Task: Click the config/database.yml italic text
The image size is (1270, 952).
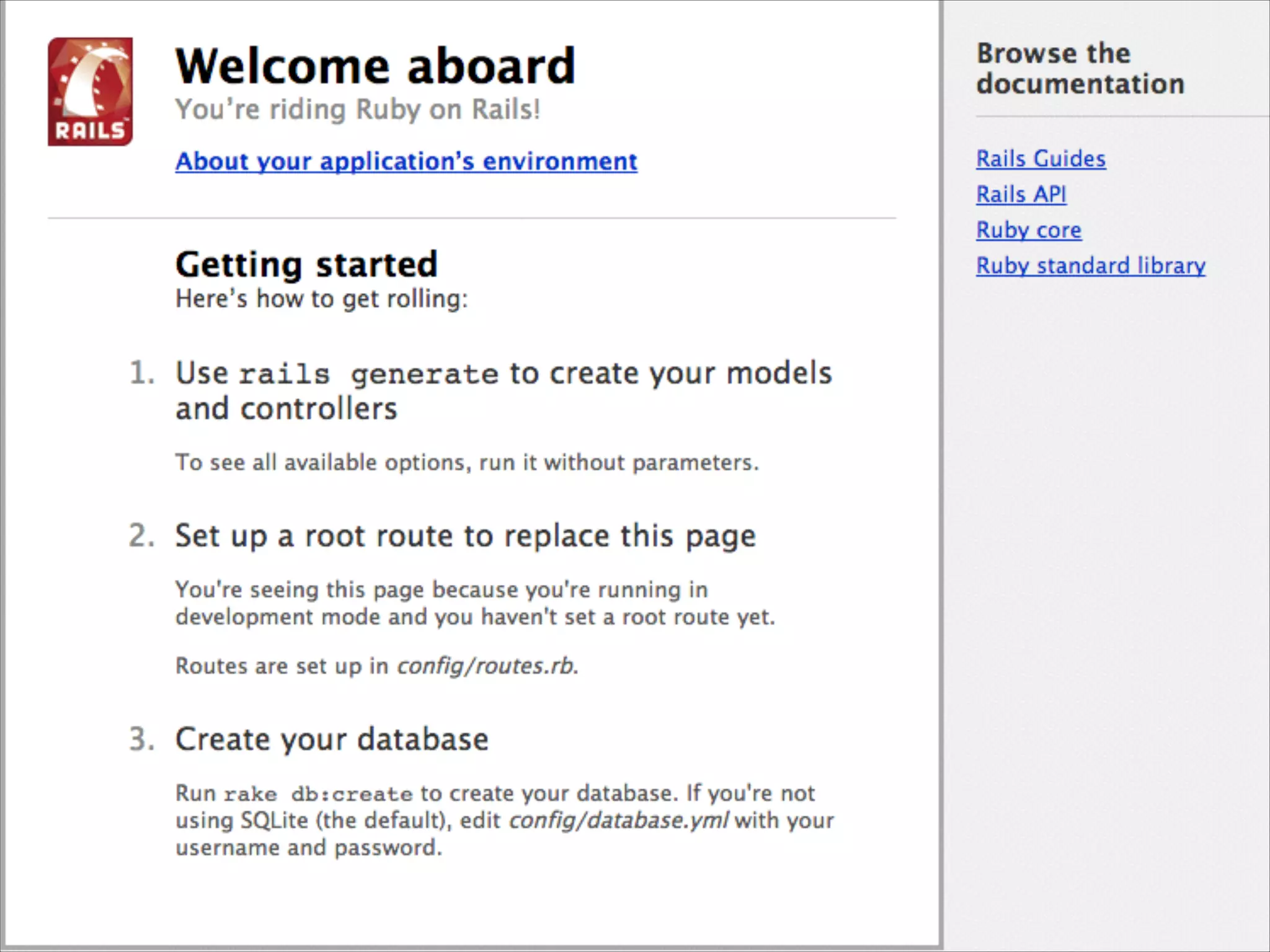Action: point(618,821)
